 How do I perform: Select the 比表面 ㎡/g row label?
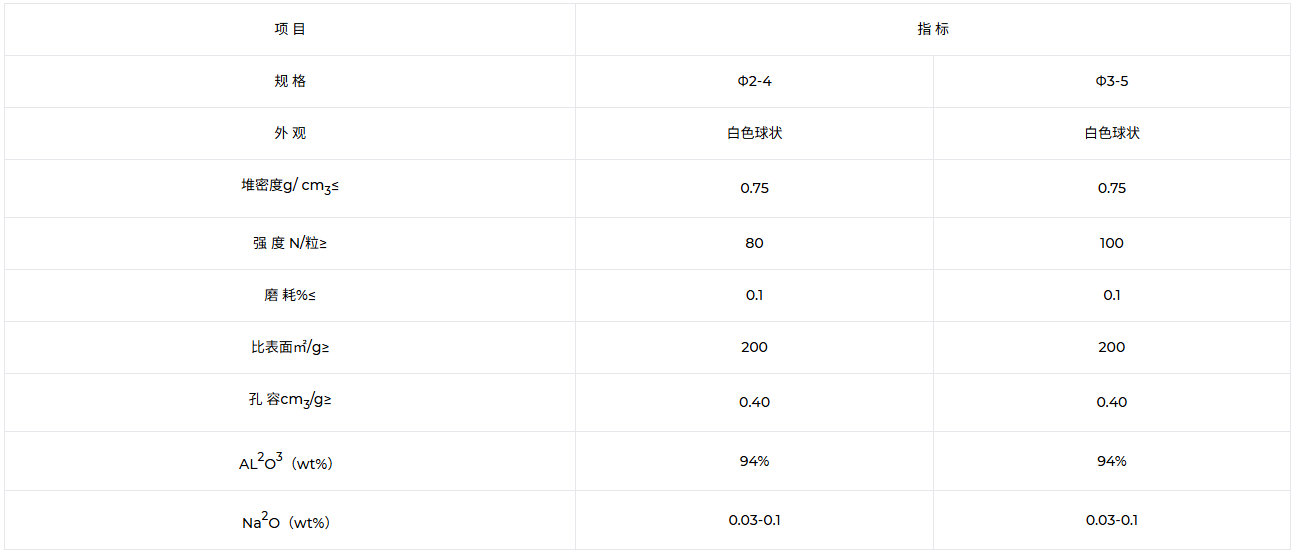pos(290,347)
